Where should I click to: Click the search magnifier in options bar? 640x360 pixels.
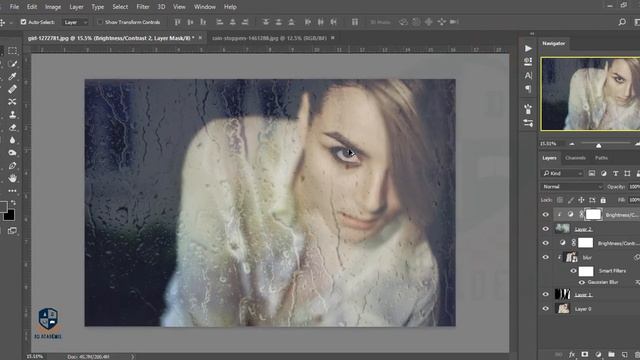coord(622,22)
